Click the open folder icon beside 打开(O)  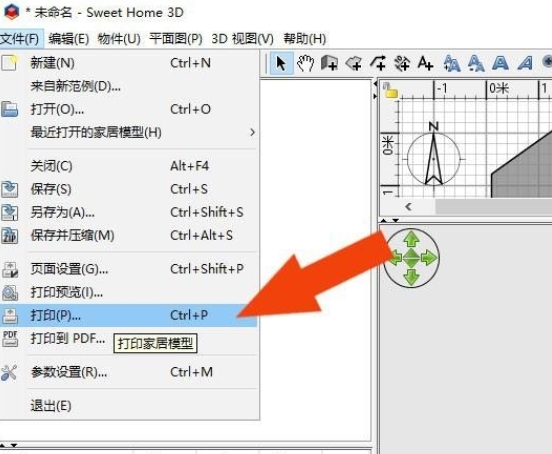[x=10, y=109]
